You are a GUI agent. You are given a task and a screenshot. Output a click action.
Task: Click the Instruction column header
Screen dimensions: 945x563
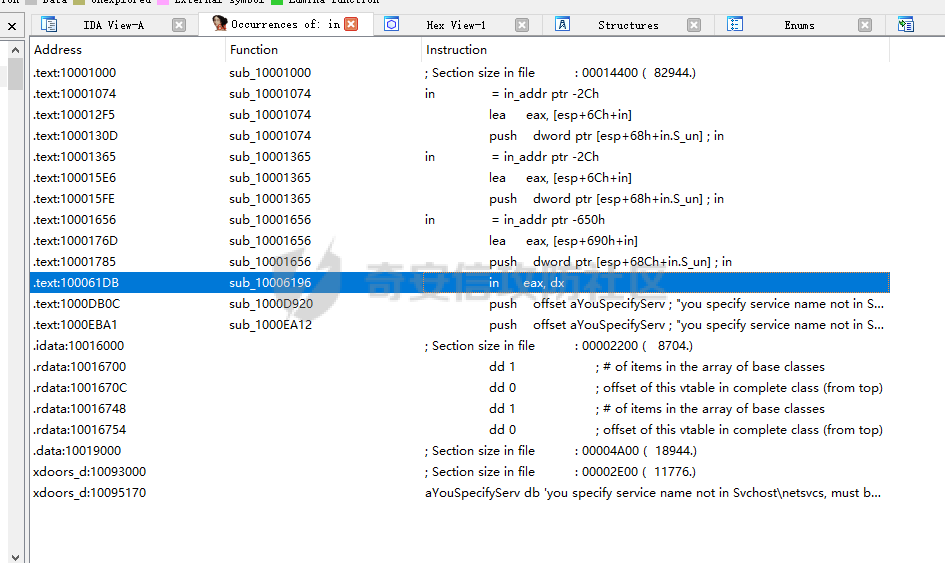tap(457, 49)
